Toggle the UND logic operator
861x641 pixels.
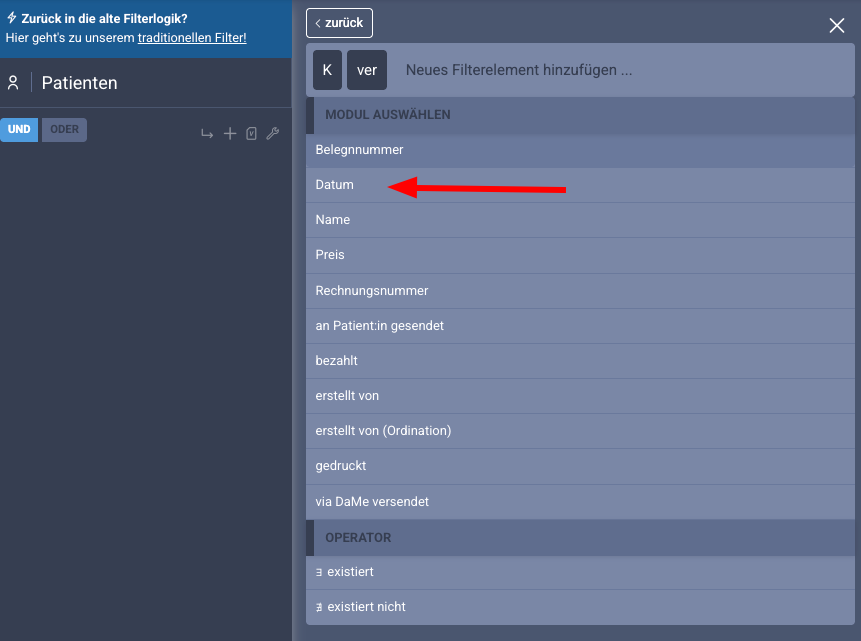click(19, 130)
